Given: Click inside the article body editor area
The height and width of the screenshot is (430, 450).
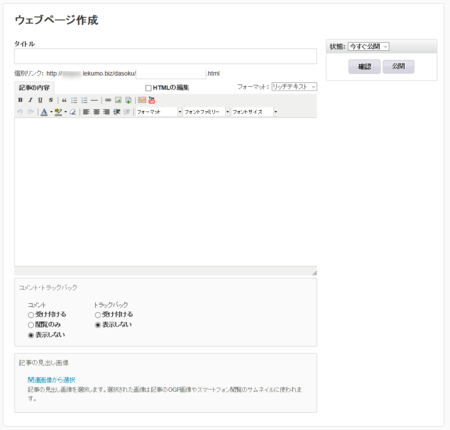Looking at the screenshot, I should [165, 192].
